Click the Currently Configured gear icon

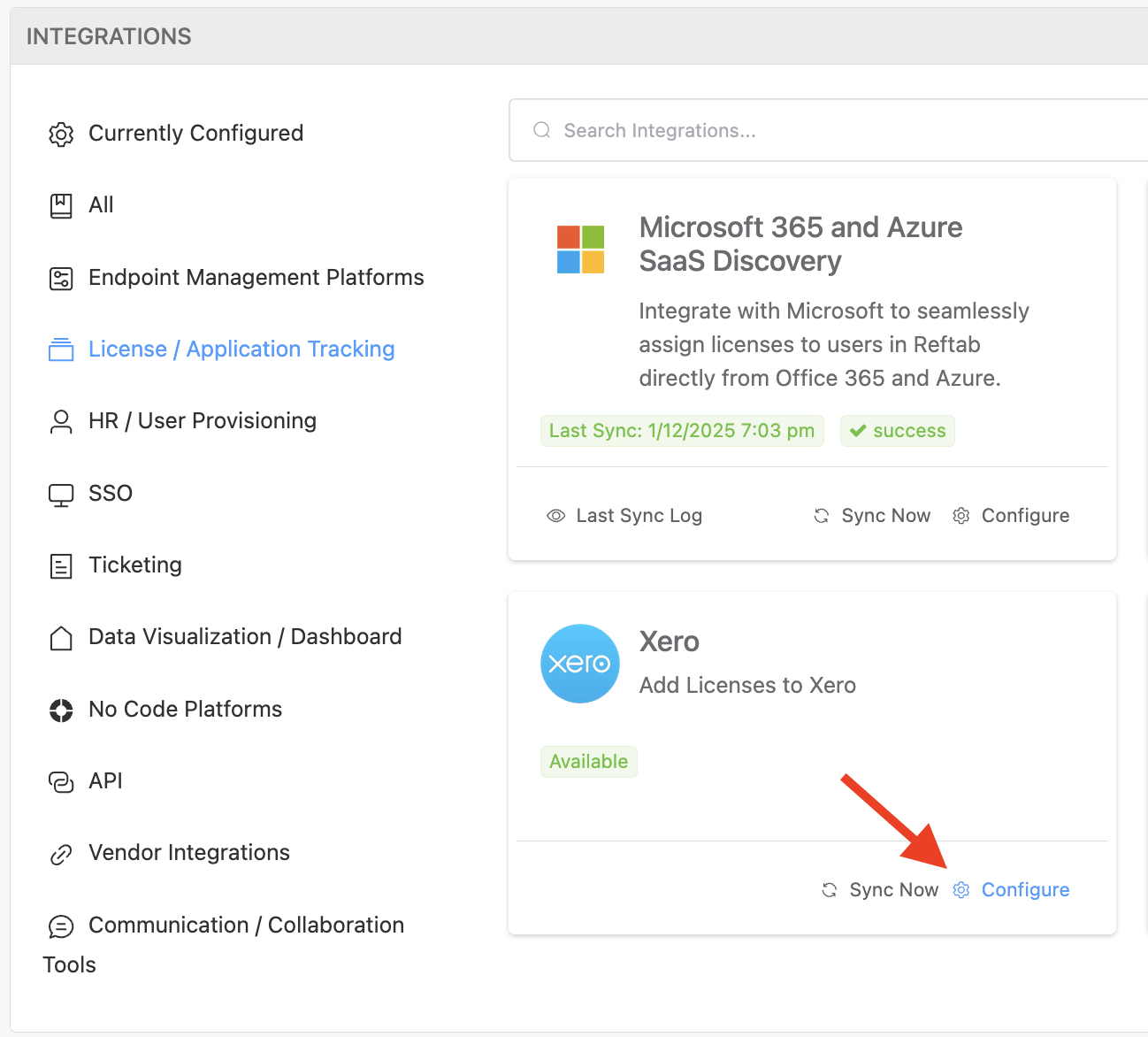point(61,134)
